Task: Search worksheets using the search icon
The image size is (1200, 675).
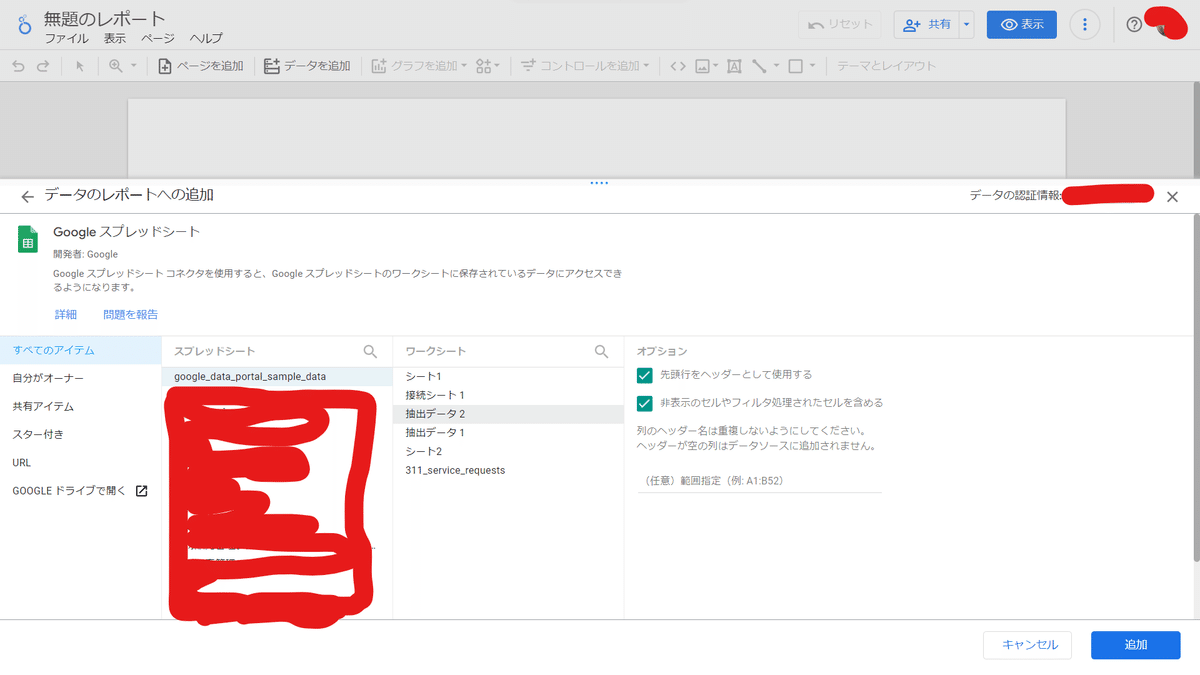Action: tap(601, 351)
